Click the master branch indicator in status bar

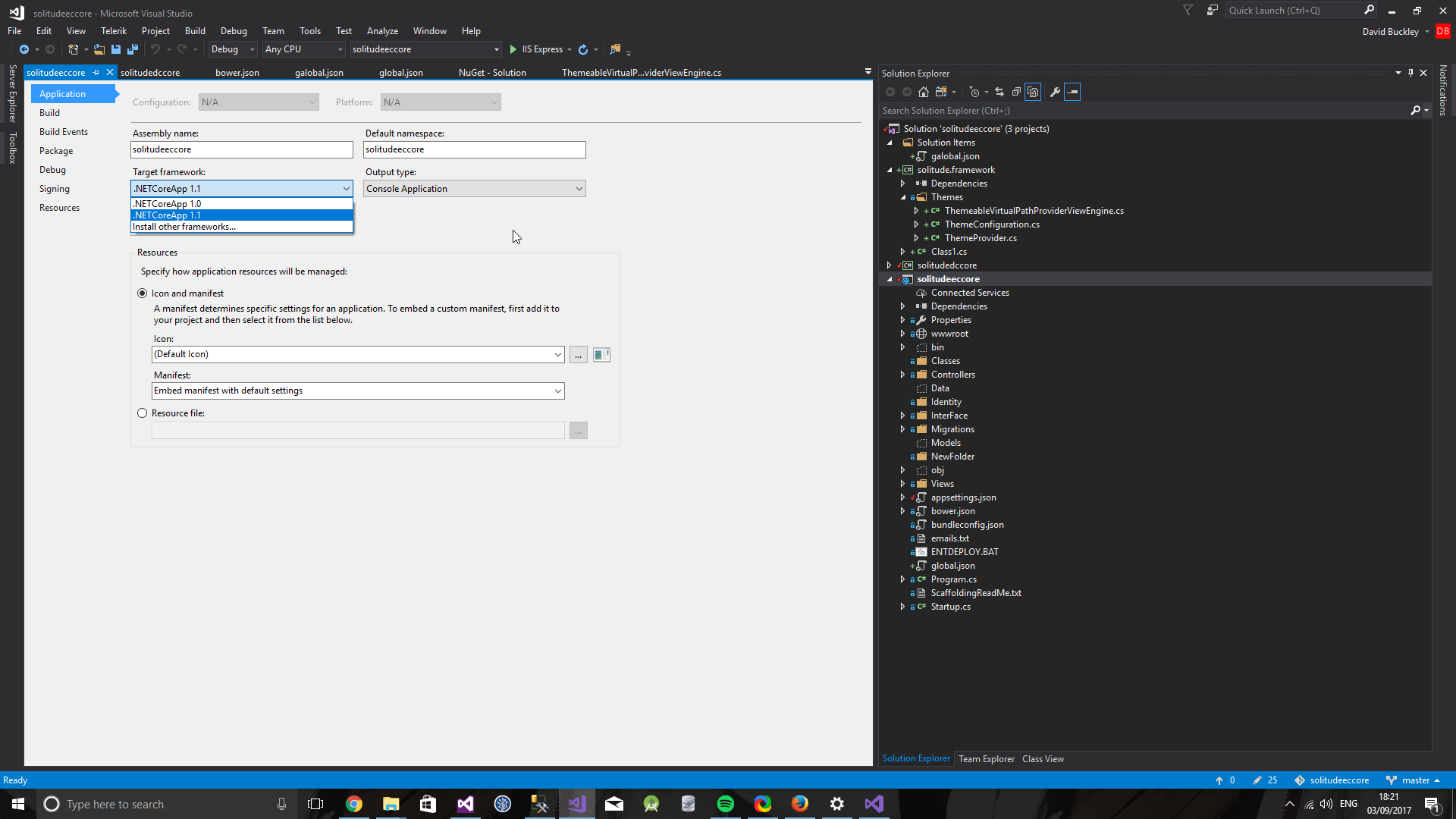pyautogui.click(x=1413, y=780)
